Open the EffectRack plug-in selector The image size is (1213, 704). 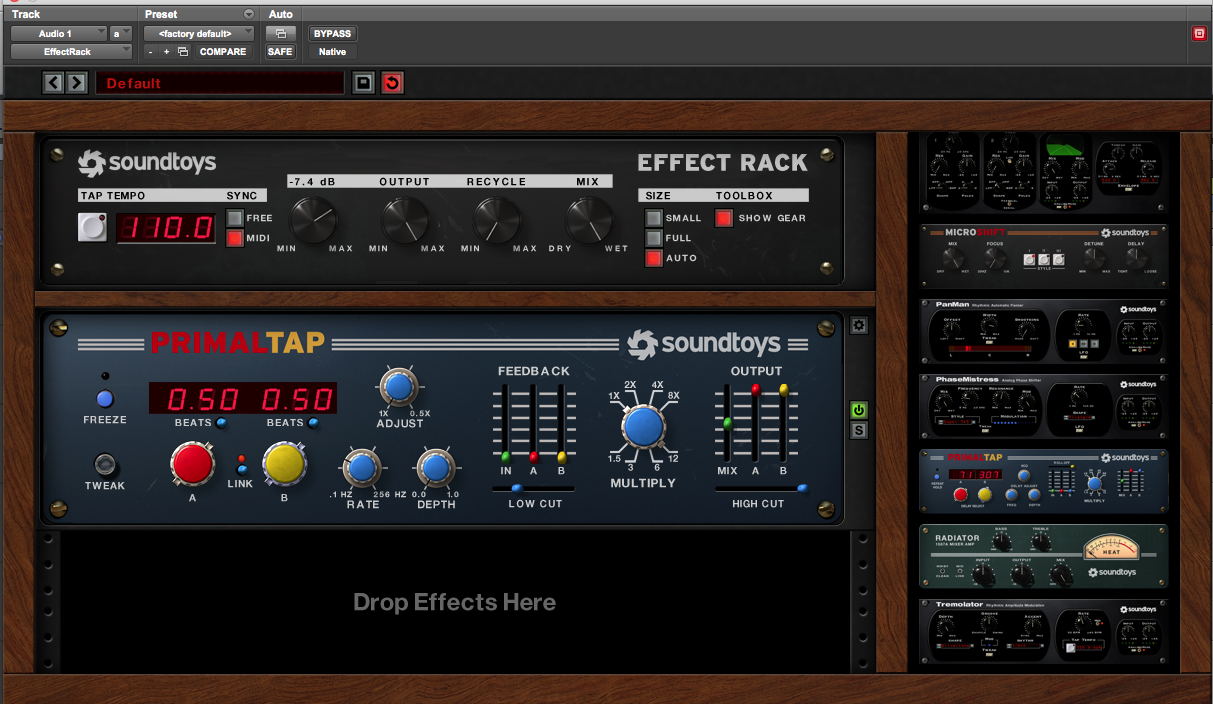72,51
